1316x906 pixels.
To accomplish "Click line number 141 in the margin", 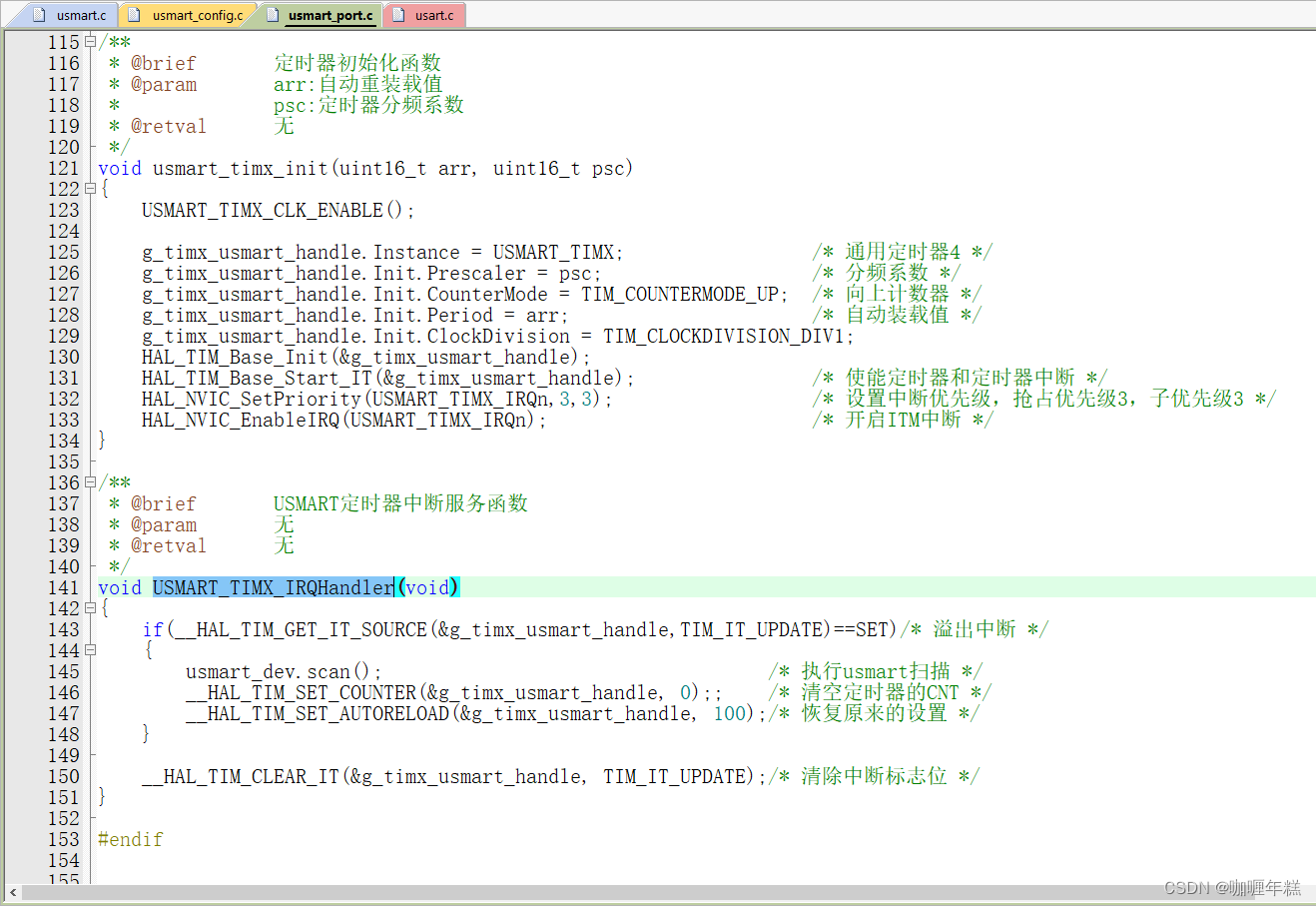I will [63, 587].
